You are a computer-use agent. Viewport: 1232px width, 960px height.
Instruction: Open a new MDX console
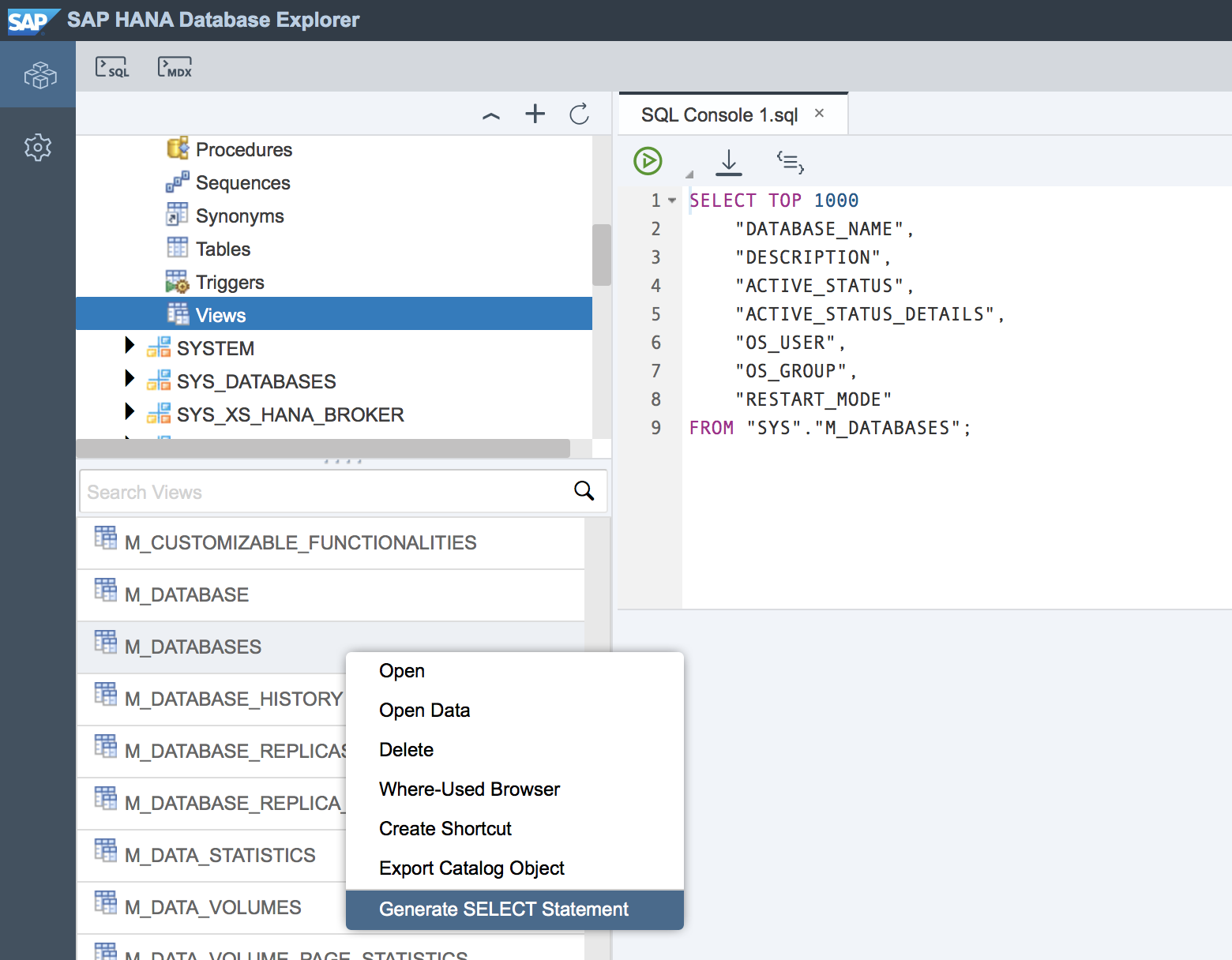point(174,66)
